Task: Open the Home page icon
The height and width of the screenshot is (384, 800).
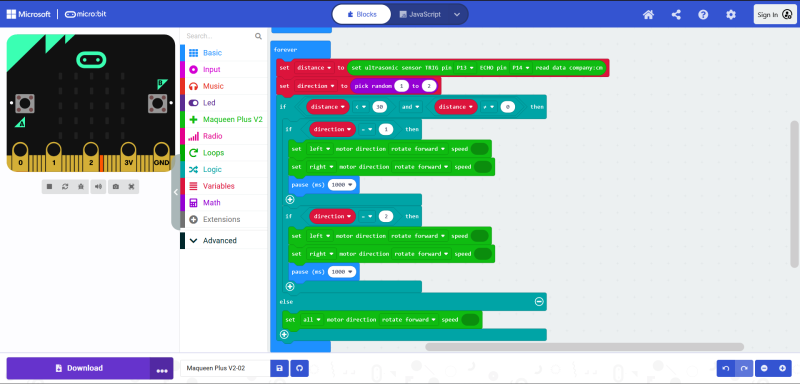Action: [x=648, y=15]
